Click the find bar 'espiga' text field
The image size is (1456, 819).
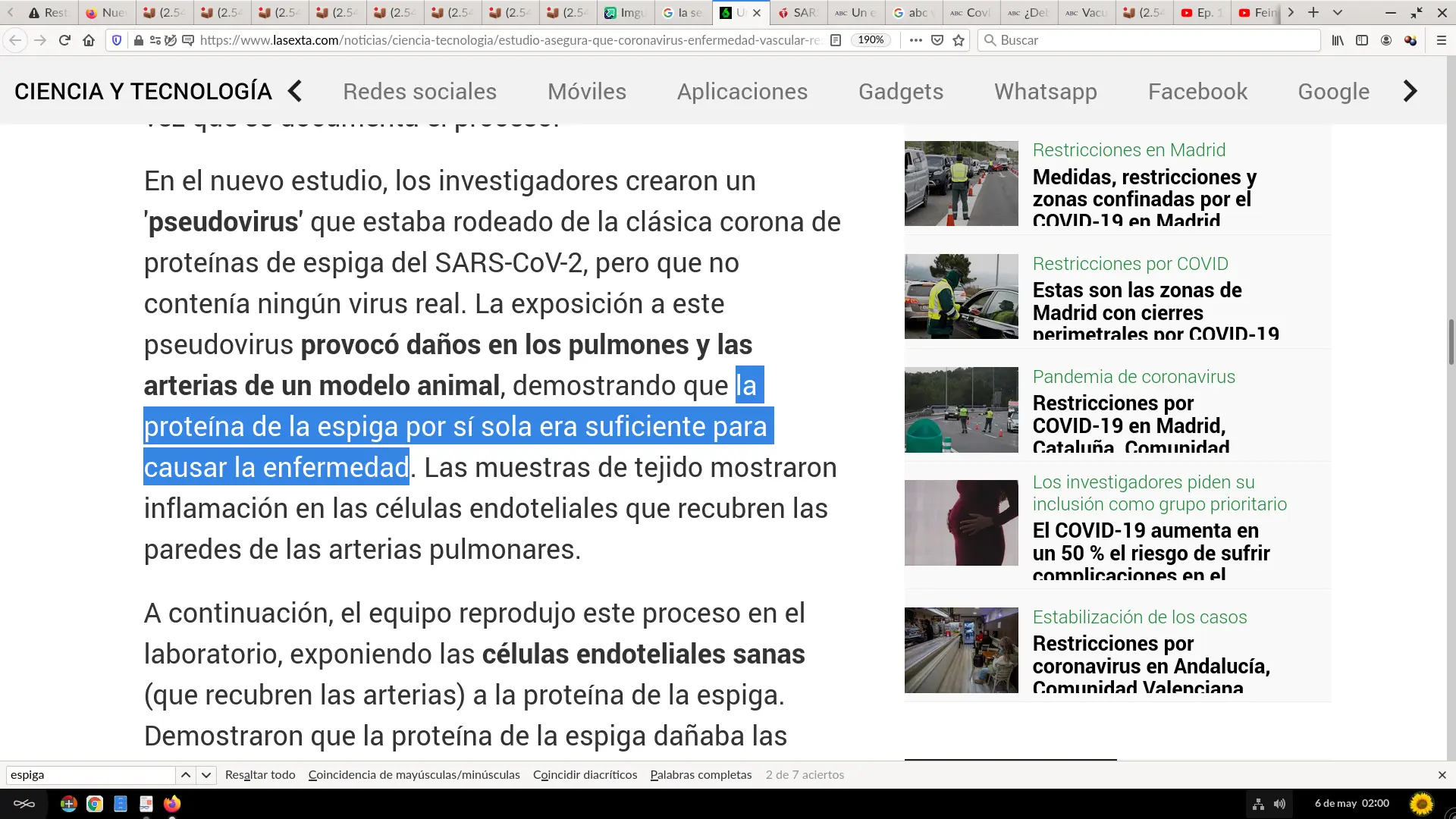click(91, 775)
